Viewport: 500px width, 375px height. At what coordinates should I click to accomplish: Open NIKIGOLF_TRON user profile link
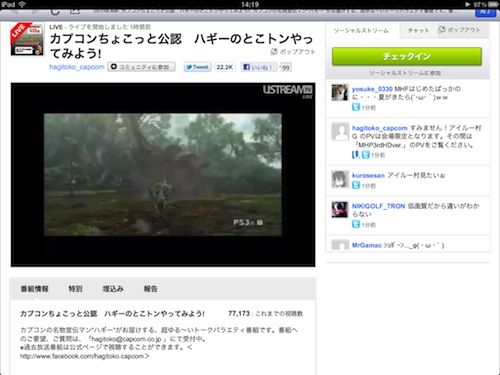[378, 206]
